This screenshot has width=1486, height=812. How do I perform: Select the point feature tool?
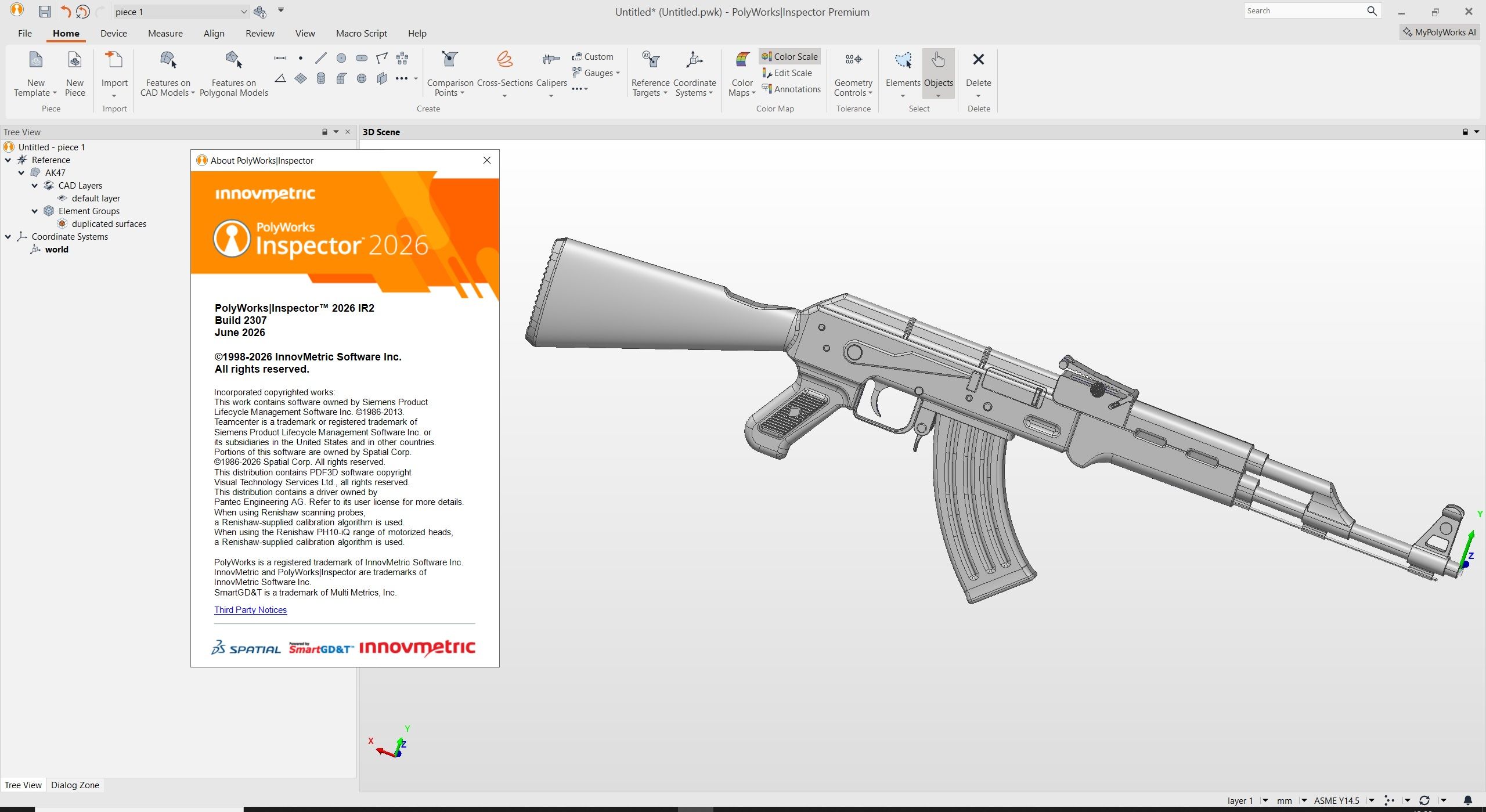click(301, 58)
